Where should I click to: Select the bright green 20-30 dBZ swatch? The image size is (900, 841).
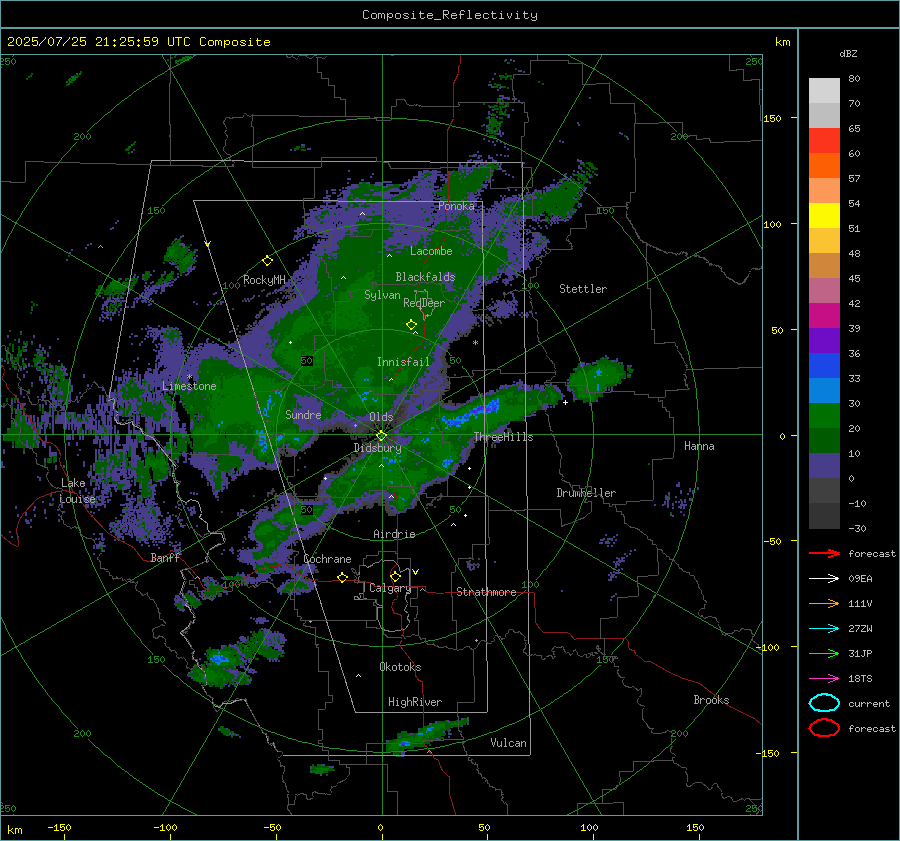point(824,416)
